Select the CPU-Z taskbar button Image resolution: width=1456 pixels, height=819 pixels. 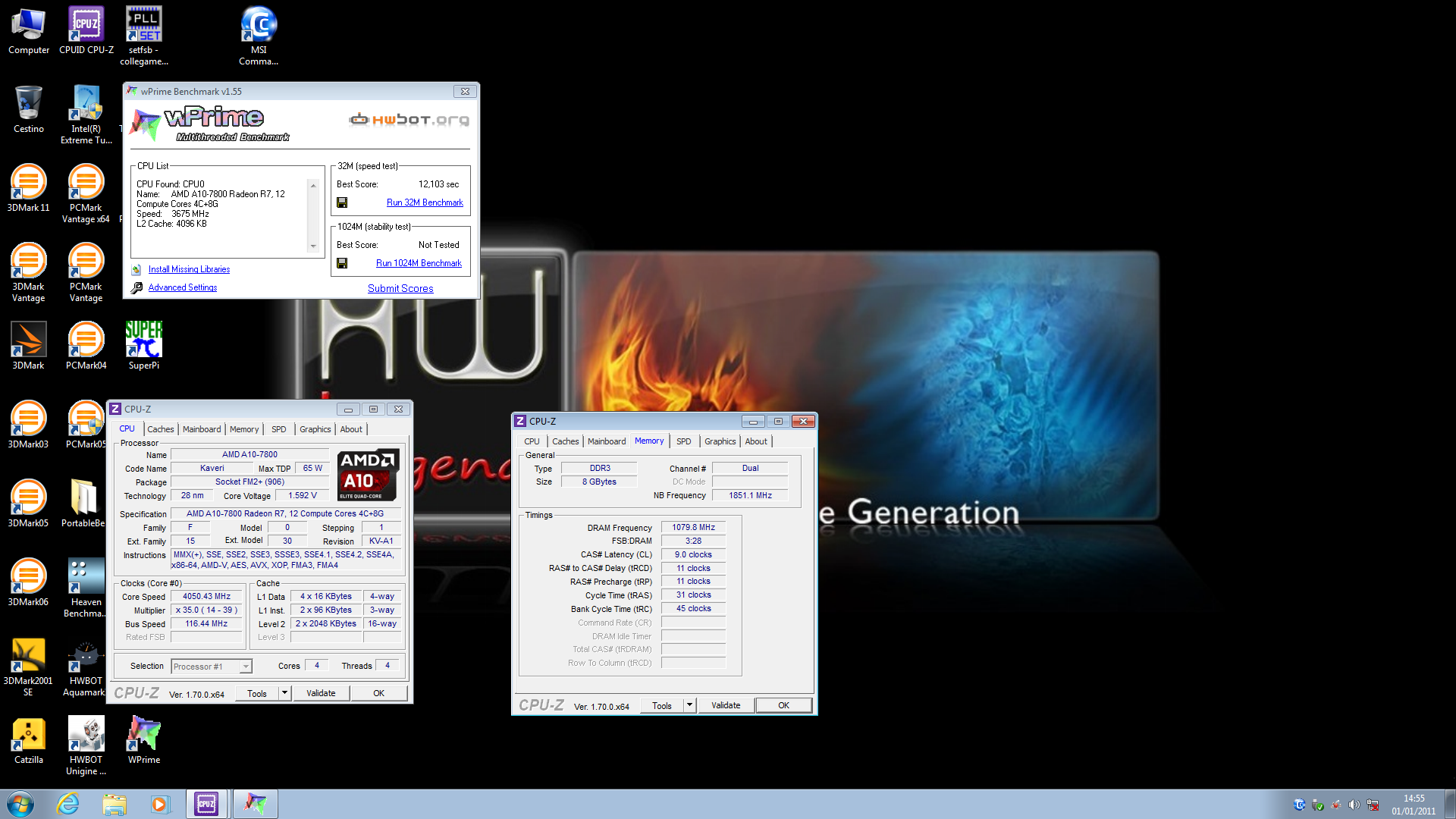click(206, 804)
